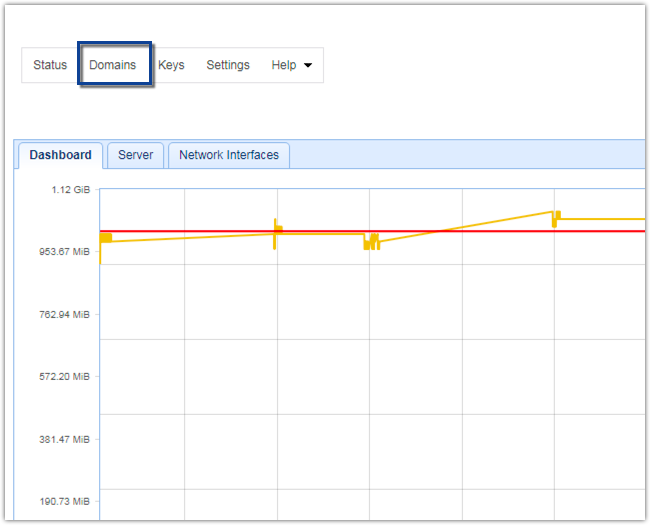
Task: Switch to the Dashboard tab
Action: 60,155
